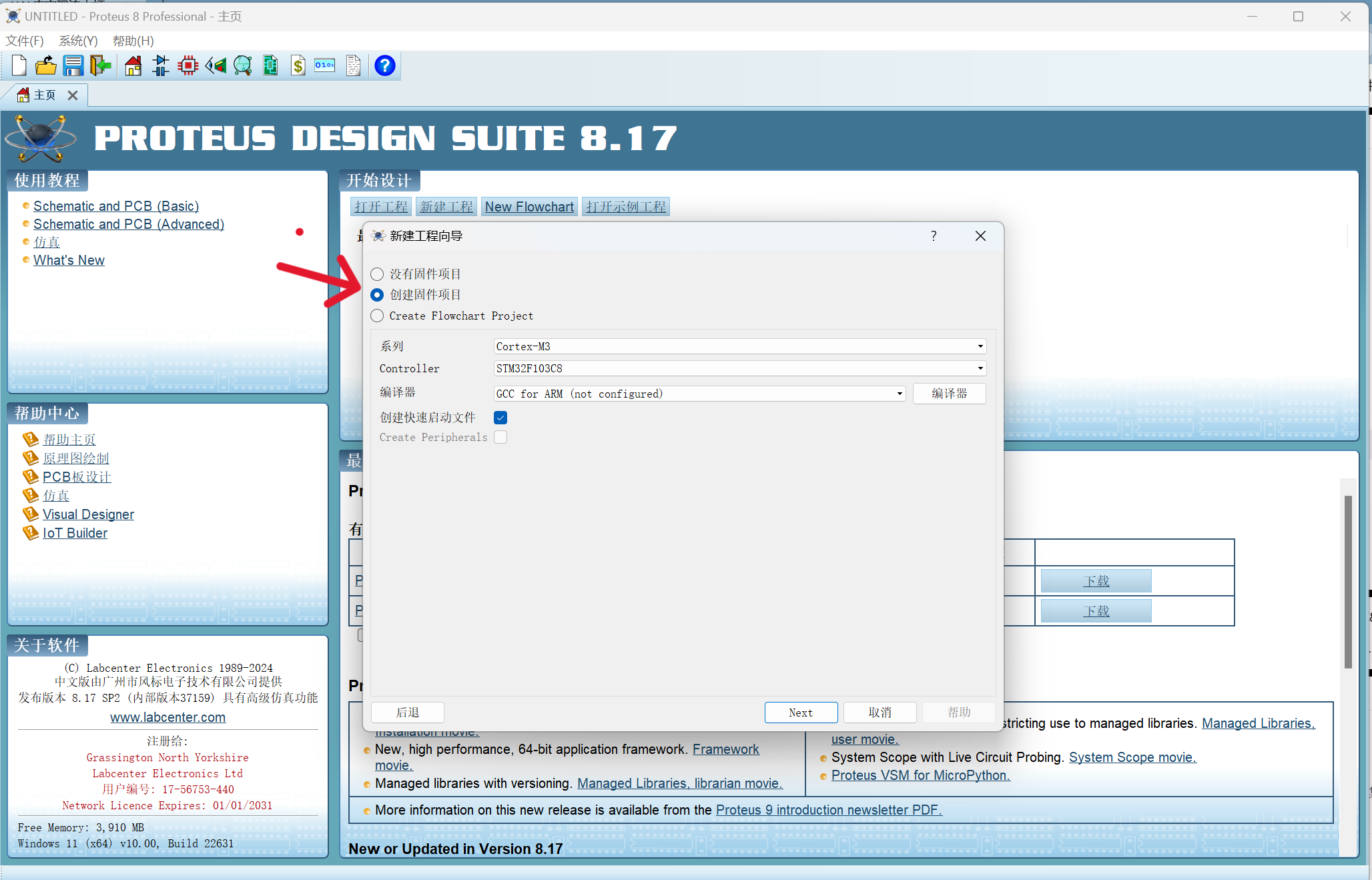Choose the Create Flowchart Project radio option
This screenshot has height=880, width=1372.
pos(377,316)
